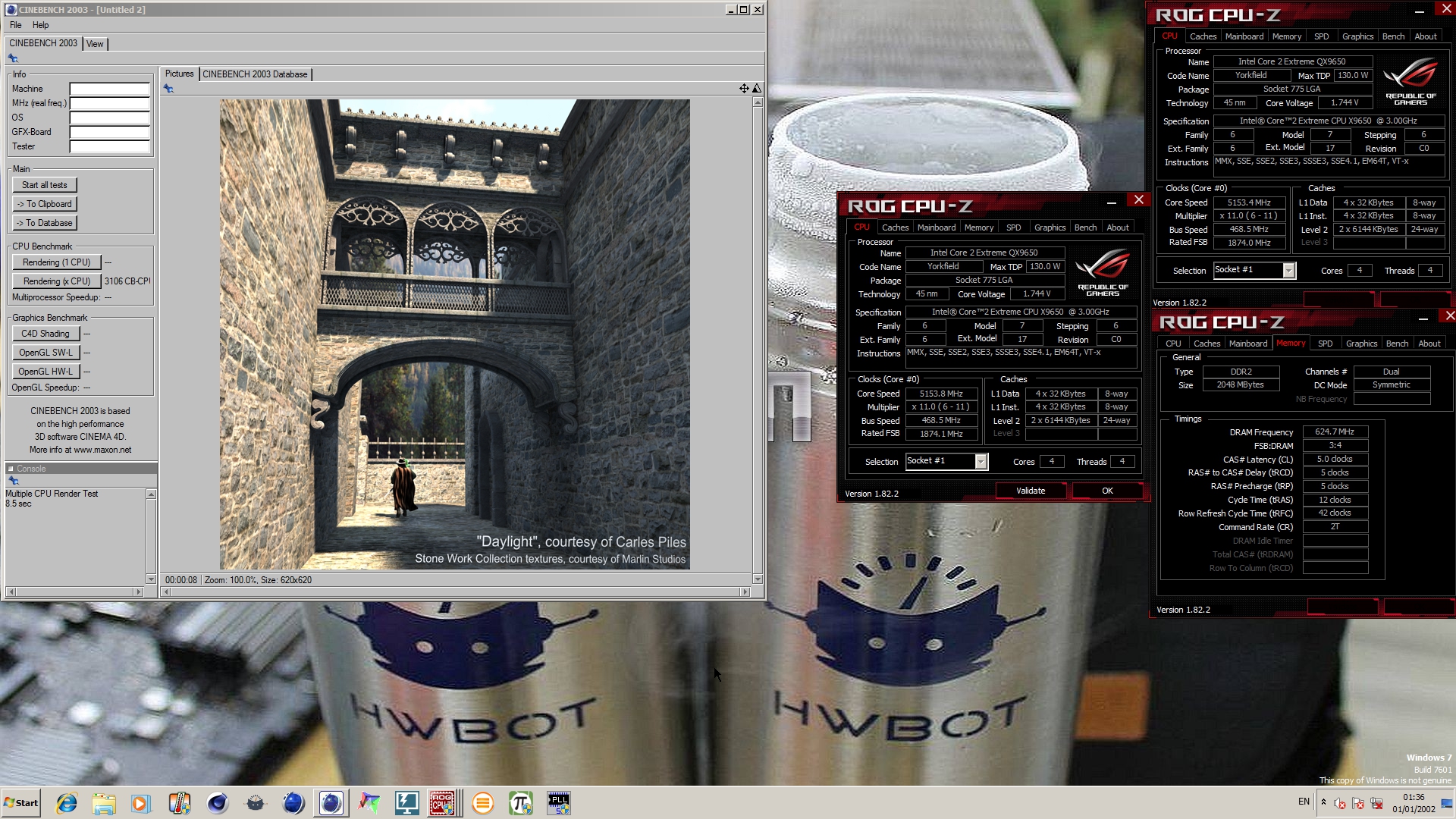The image size is (1456, 819).
Task: Switch to the View tab in CINEBENCH
Action: (x=95, y=44)
